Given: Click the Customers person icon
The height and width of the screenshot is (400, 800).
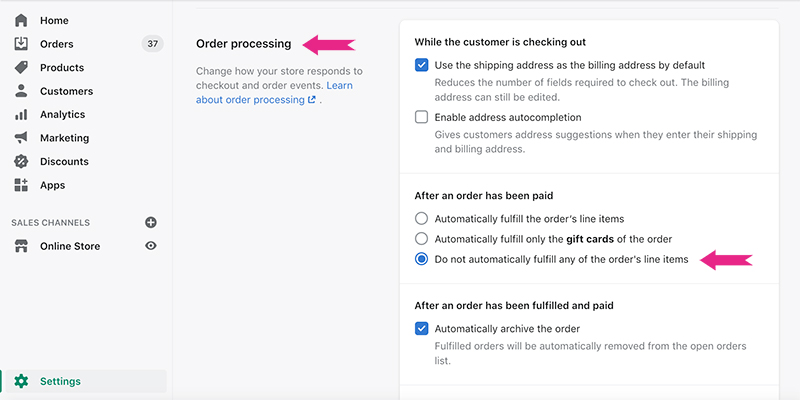Looking at the screenshot, I should click(x=21, y=91).
